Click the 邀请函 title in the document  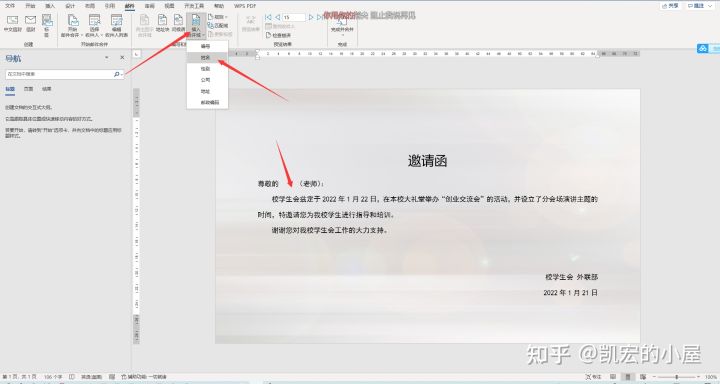pyautogui.click(x=428, y=161)
